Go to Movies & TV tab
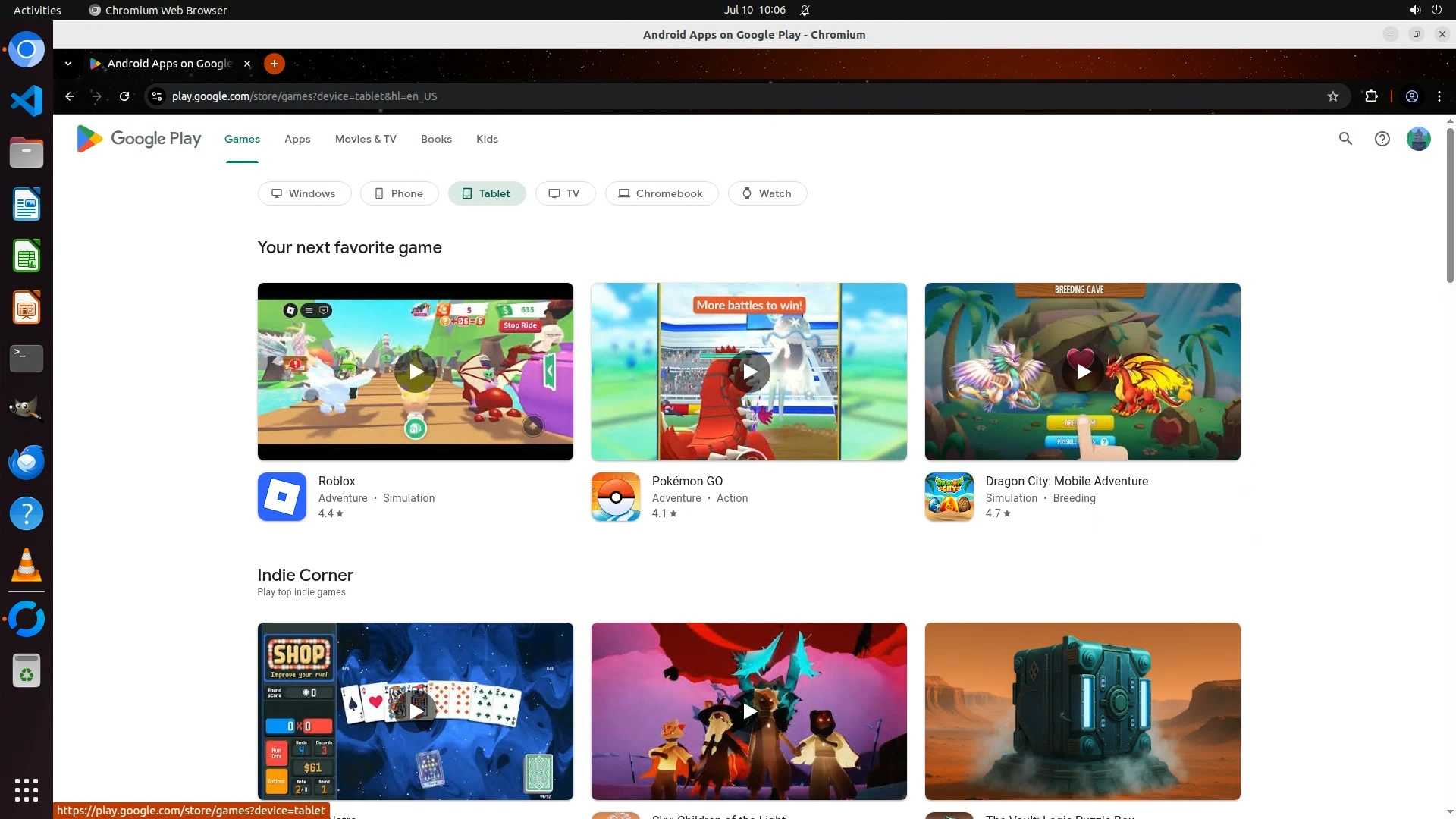This screenshot has height=819, width=1456. pyautogui.click(x=366, y=139)
